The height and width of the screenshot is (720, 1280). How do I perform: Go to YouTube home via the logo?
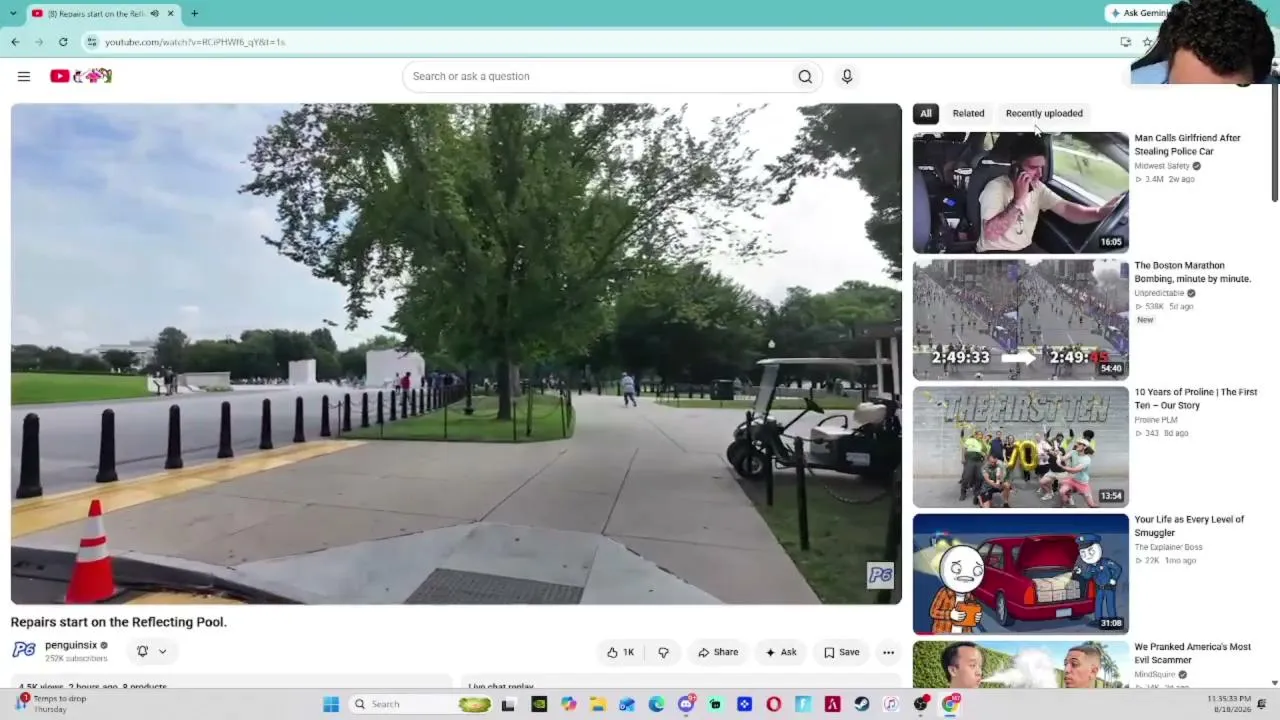click(x=81, y=76)
